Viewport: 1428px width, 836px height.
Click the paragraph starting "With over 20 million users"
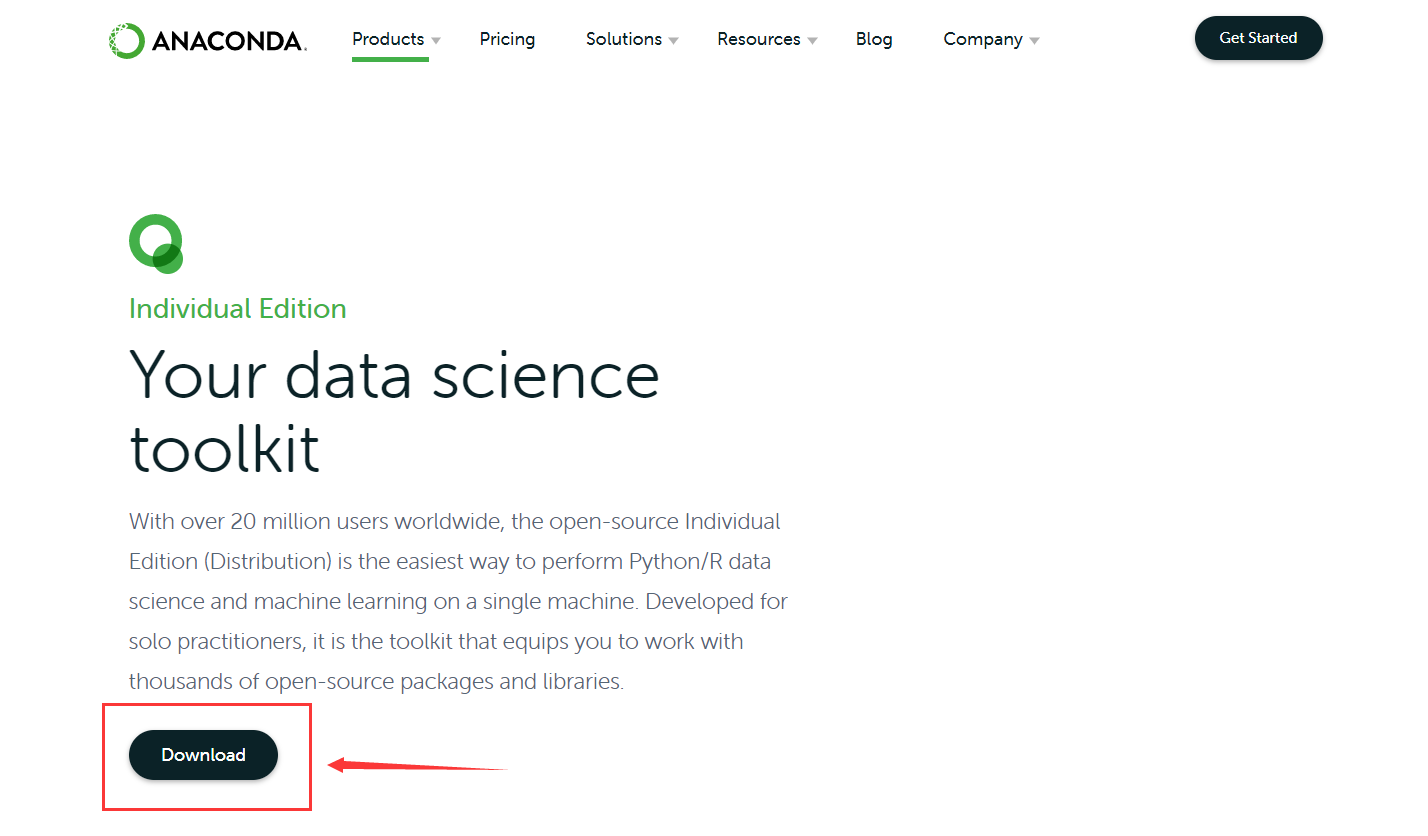(458, 601)
